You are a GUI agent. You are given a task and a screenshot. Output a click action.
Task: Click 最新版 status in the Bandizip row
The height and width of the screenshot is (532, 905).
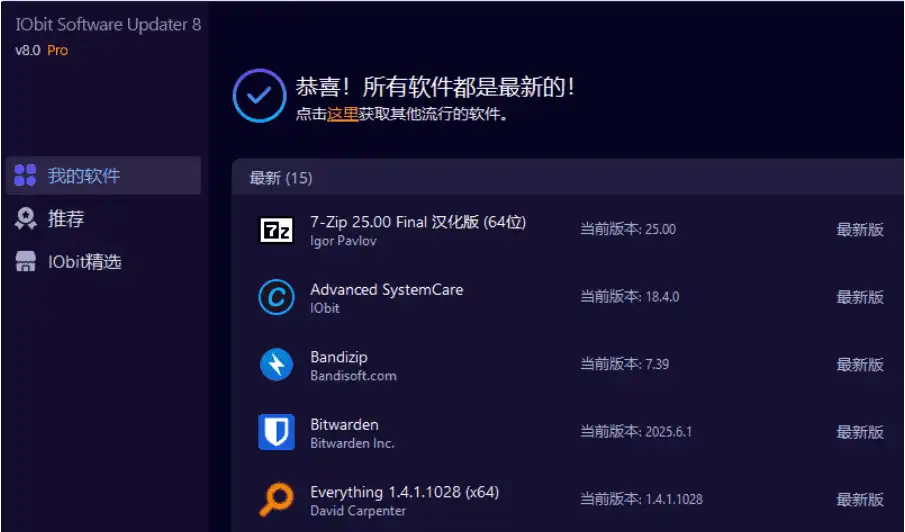pos(860,365)
